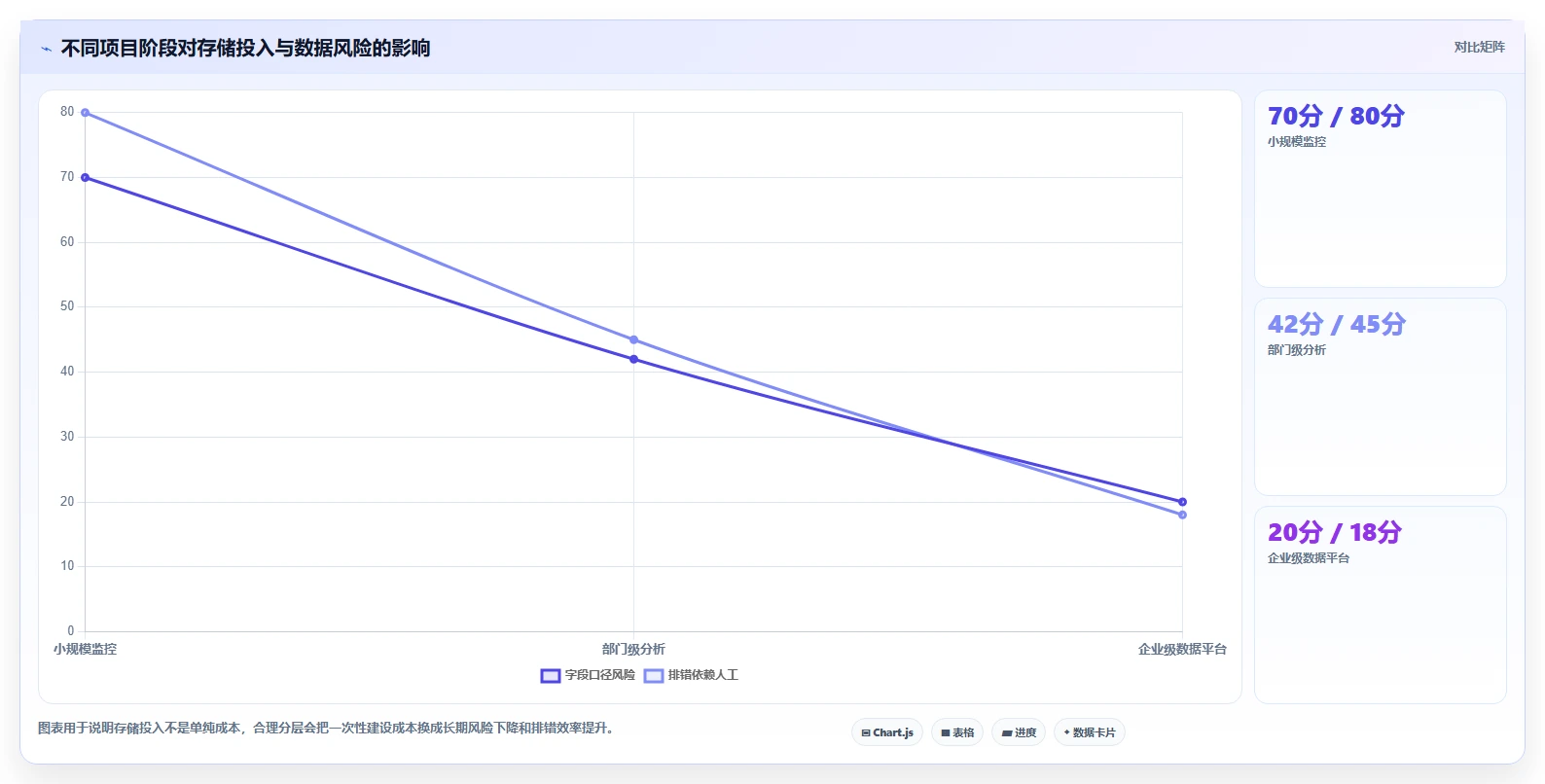
Task: Click the footer note starting 图表用于说明存储投入
Action: tap(328, 728)
